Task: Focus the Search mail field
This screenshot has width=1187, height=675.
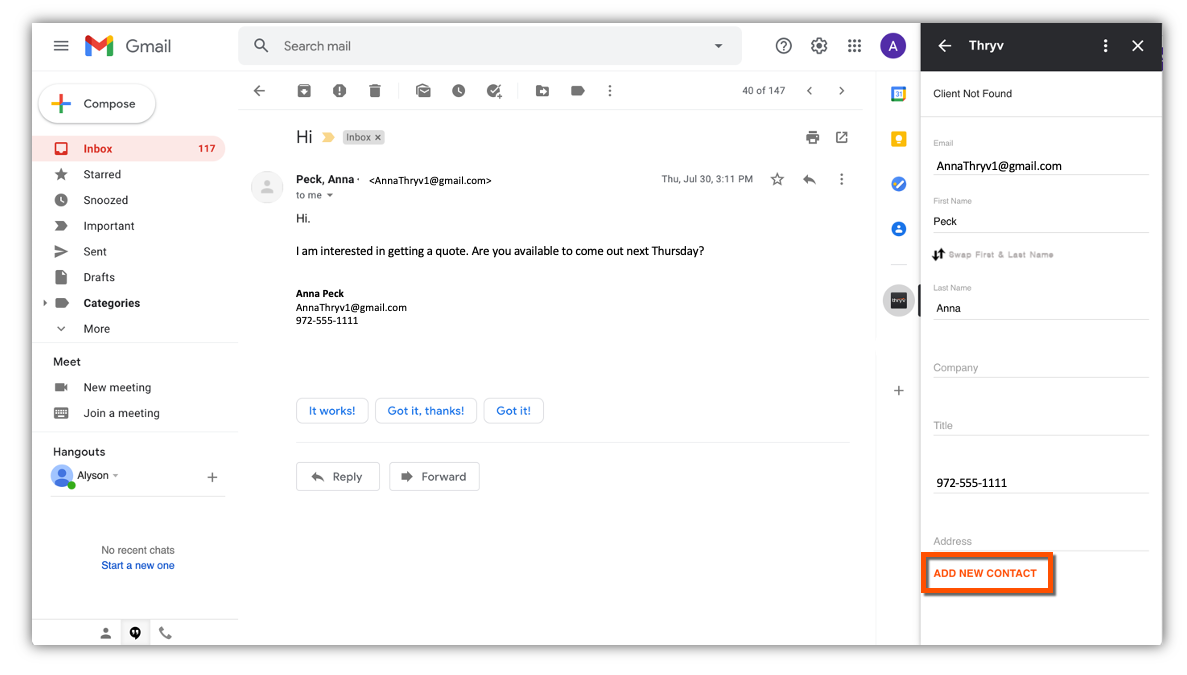Action: (492, 46)
